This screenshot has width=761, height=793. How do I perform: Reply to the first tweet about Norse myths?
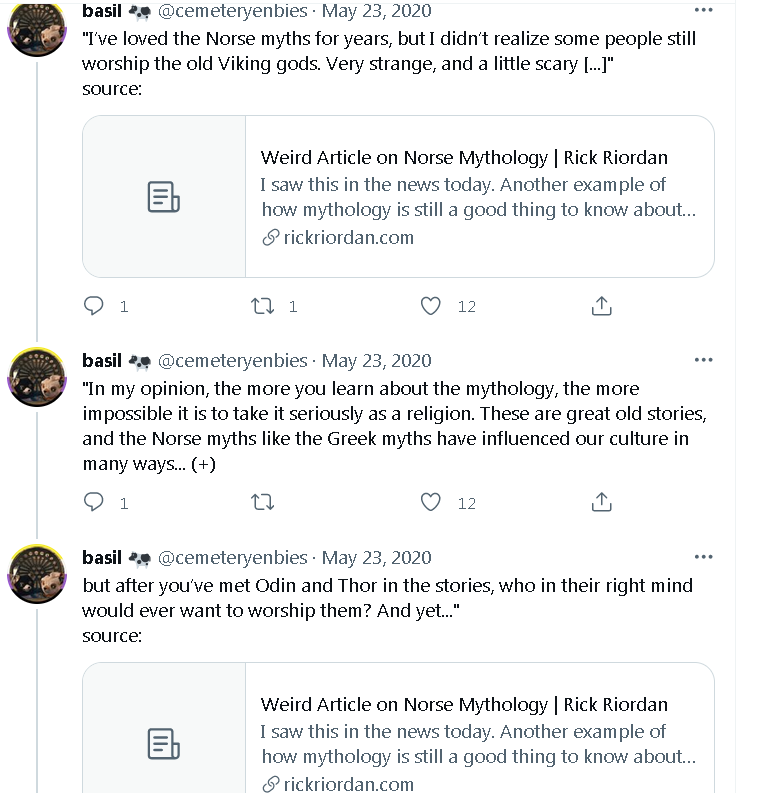[95, 306]
